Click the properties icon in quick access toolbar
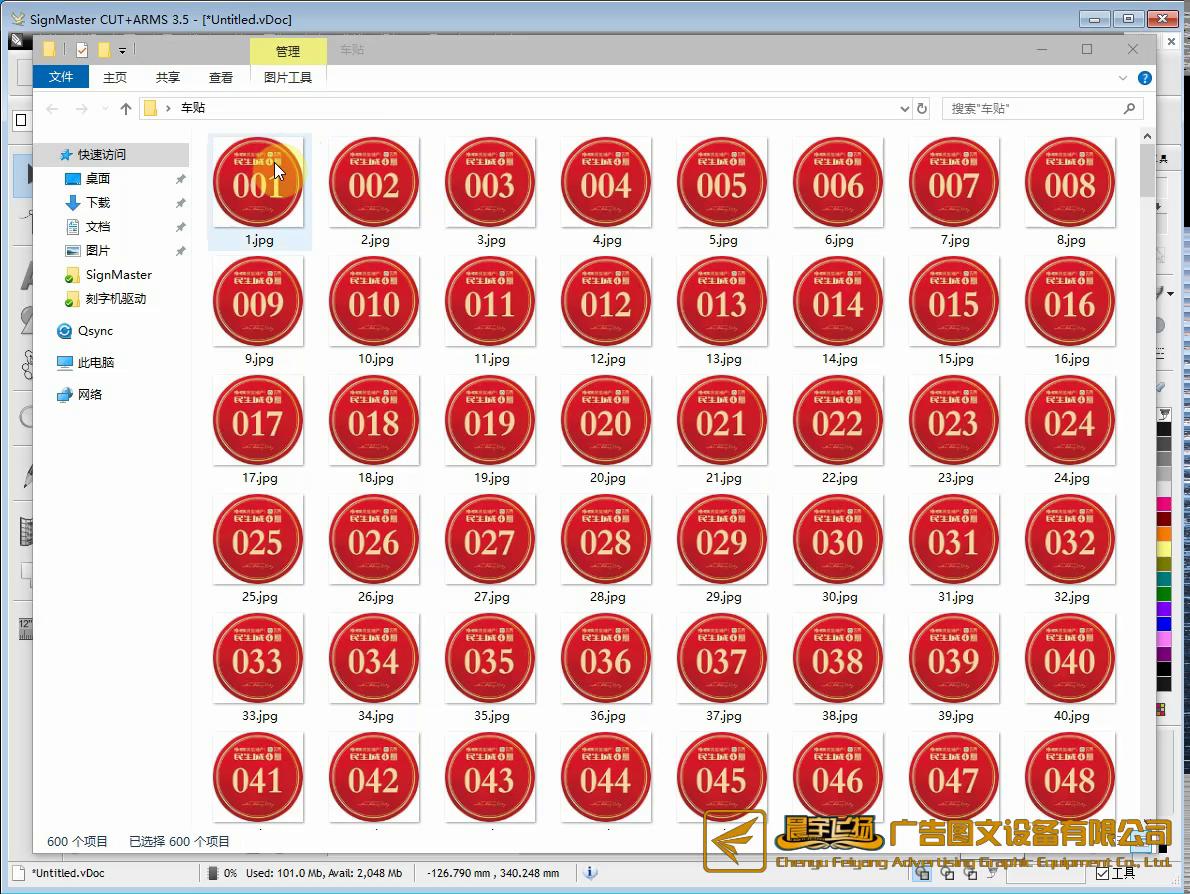 [82, 50]
